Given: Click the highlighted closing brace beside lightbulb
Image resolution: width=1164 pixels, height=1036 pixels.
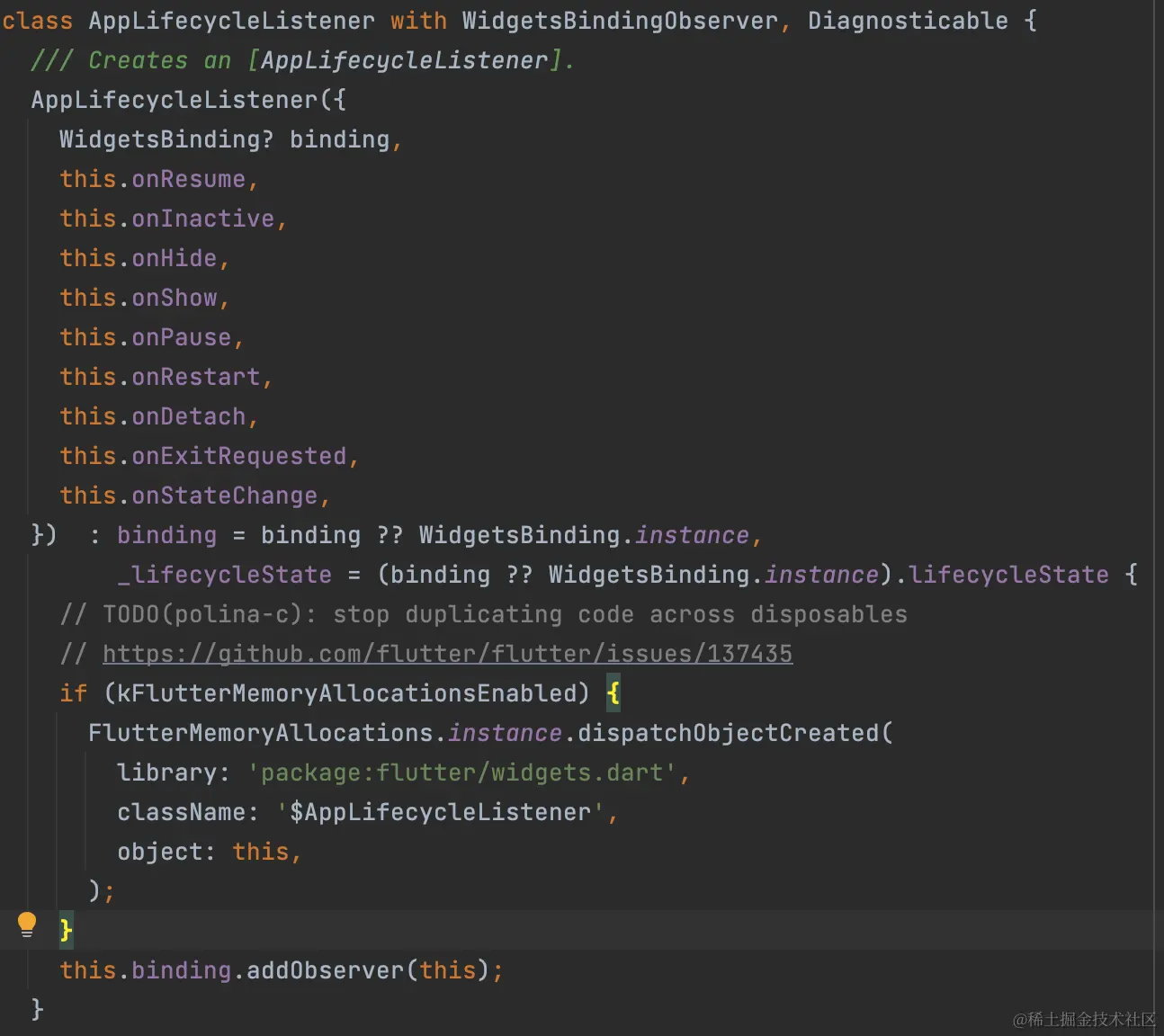Looking at the screenshot, I should click(x=66, y=930).
